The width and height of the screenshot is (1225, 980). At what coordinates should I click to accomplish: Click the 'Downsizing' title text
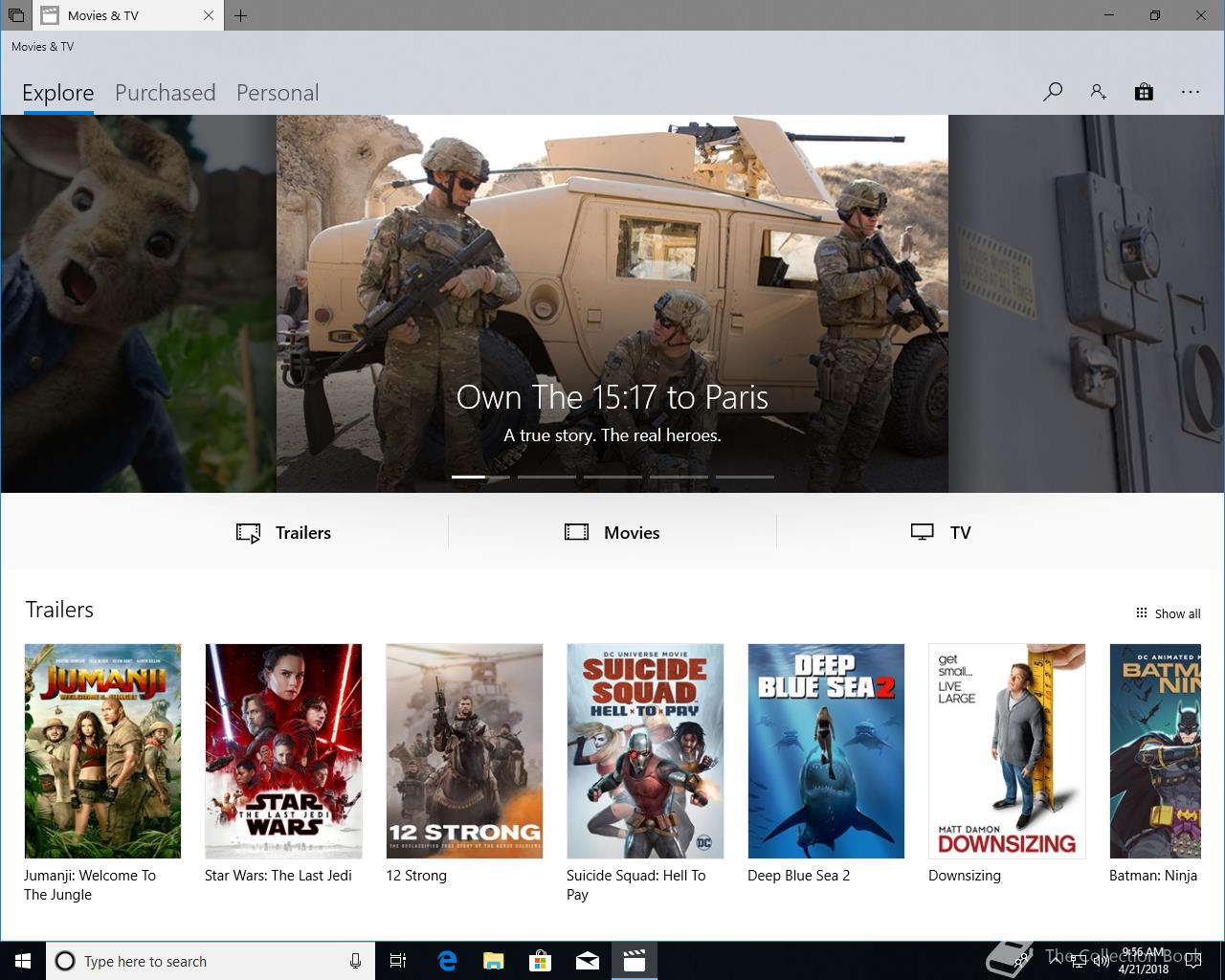pyautogui.click(x=965, y=876)
